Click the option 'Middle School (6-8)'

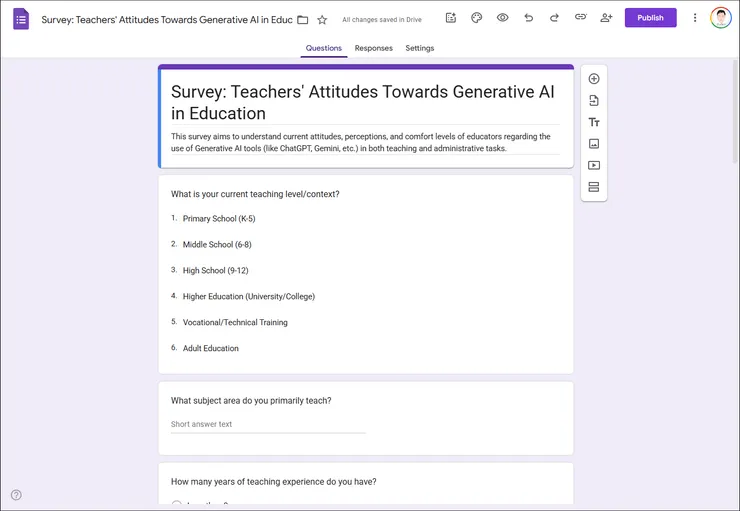coord(217,244)
